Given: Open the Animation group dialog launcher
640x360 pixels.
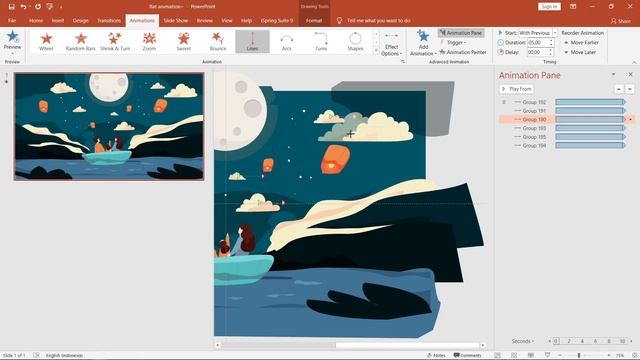Looking at the screenshot, I should 403,62.
